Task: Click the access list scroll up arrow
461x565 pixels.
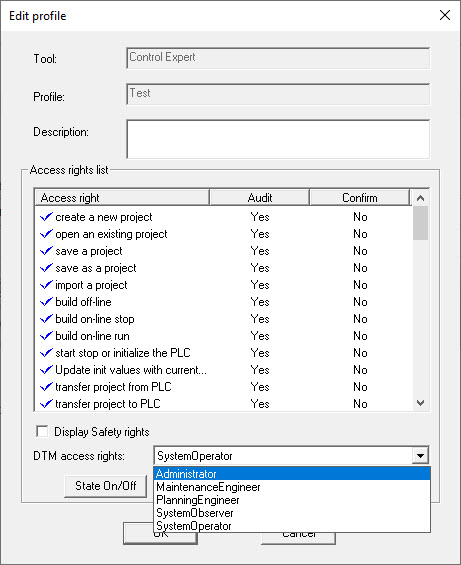Action: pyautogui.click(x=420, y=198)
